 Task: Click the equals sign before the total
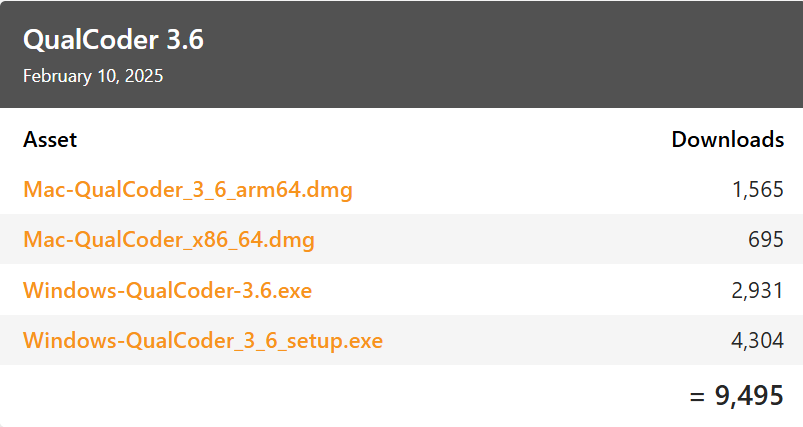tap(697, 396)
